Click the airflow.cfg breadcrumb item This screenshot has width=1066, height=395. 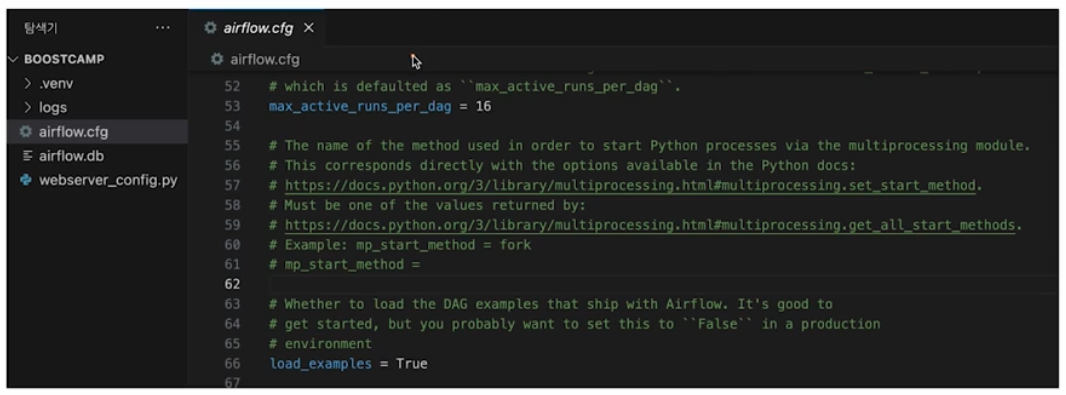(x=265, y=59)
